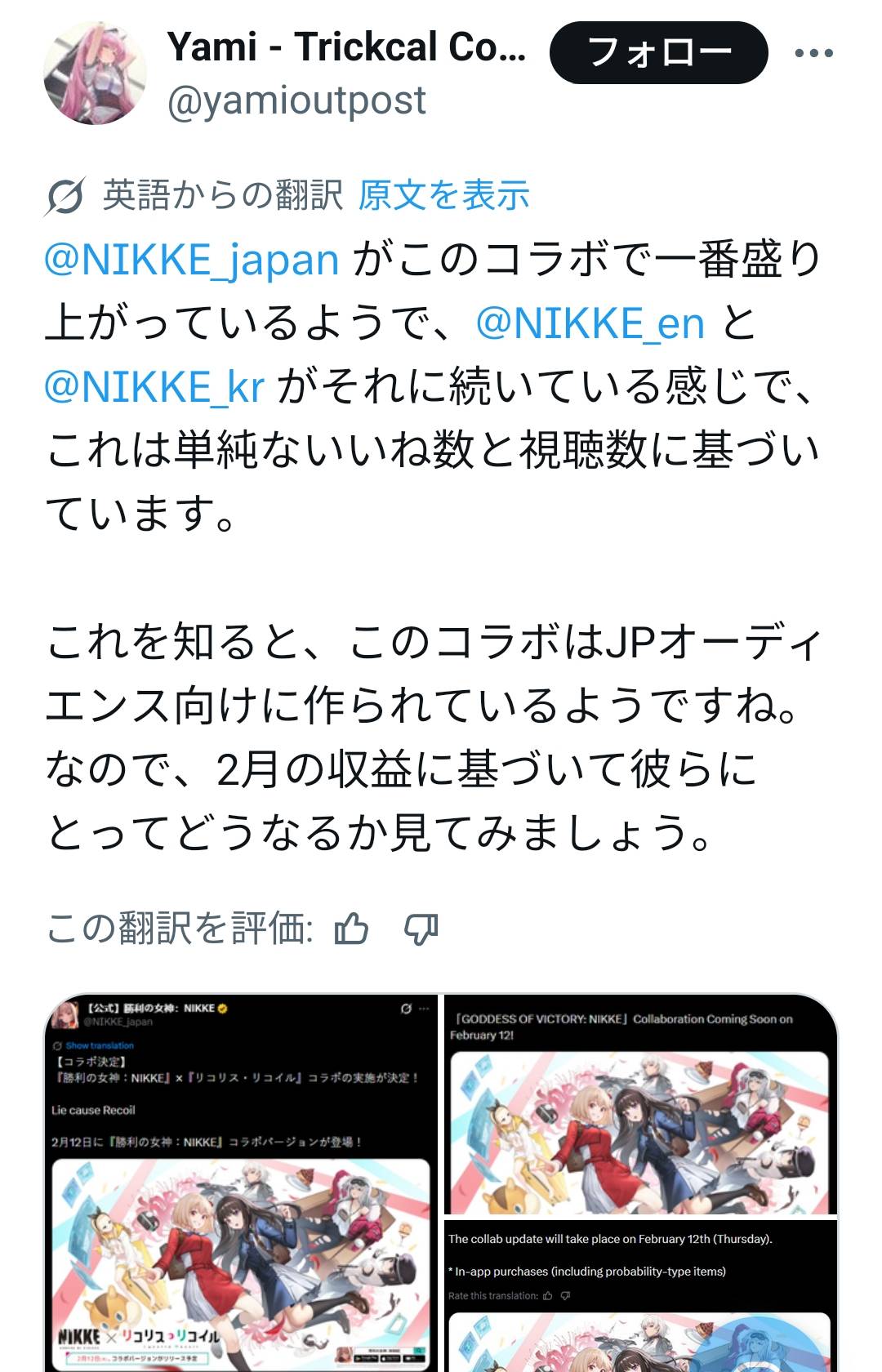Open the @NIKKE_en mention link
Screen dimensions: 882x1372
[590, 323]
